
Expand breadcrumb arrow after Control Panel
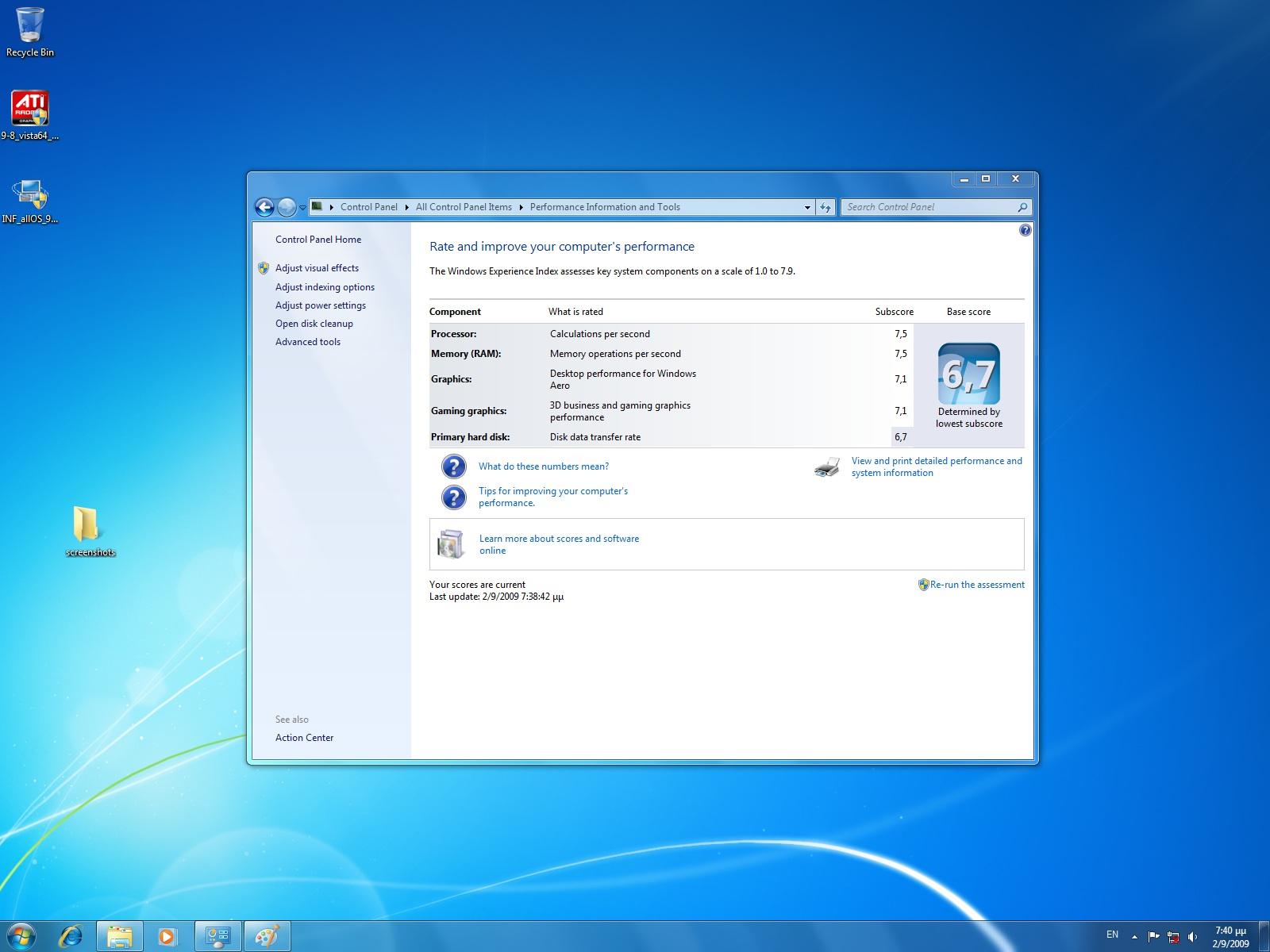click(x=406, y=207)
